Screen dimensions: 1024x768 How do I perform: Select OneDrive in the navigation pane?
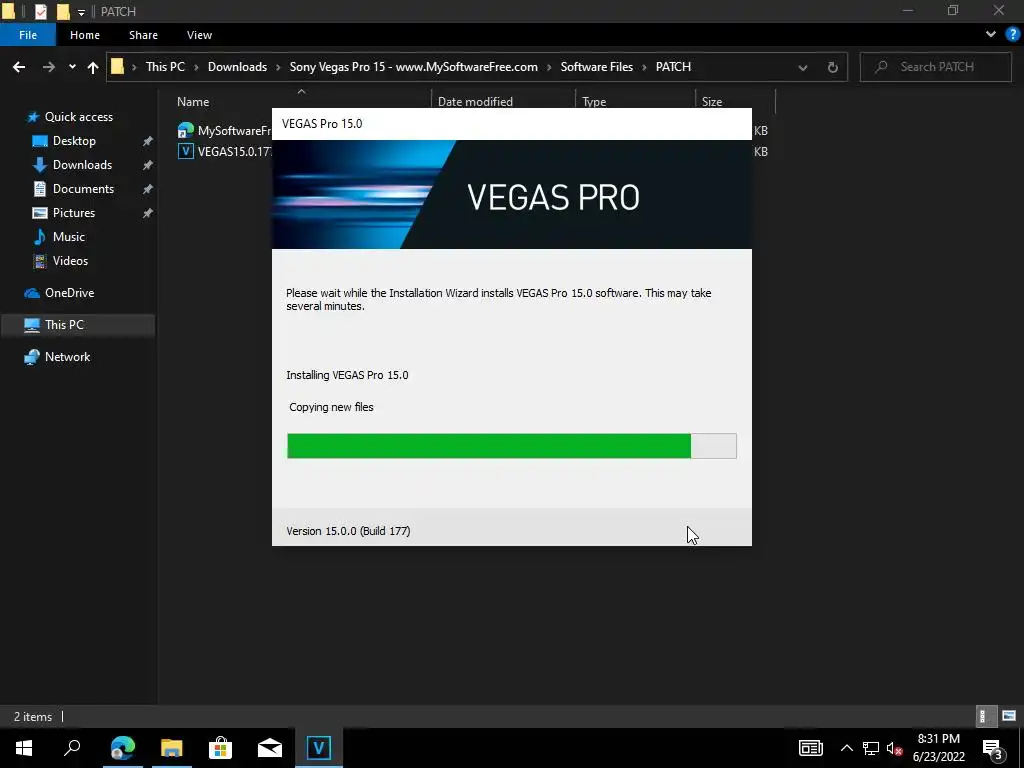click(69, 293)
